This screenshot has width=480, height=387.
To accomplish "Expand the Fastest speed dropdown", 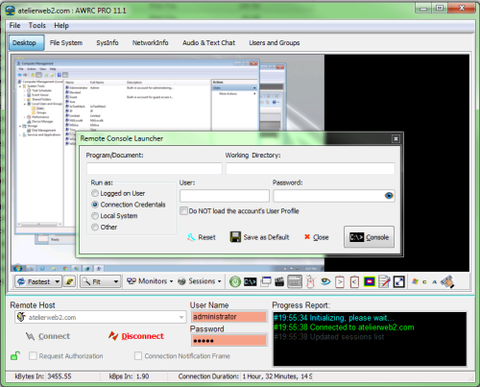I will tap(57, 282).
